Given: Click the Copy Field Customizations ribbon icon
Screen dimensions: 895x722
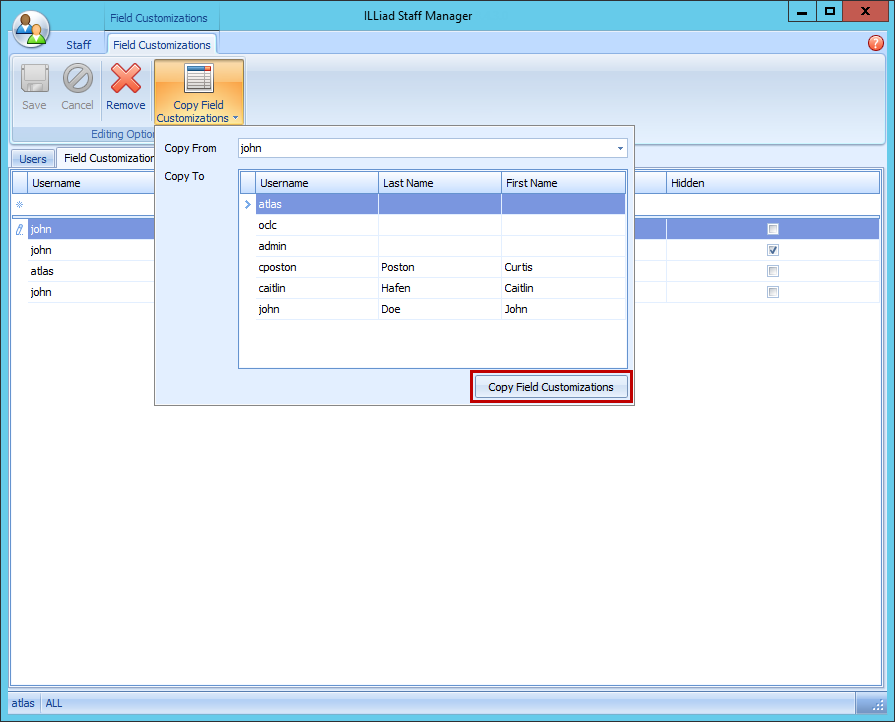Looking at the screenshot, I should pyautogui.click(x=198, y=80).
